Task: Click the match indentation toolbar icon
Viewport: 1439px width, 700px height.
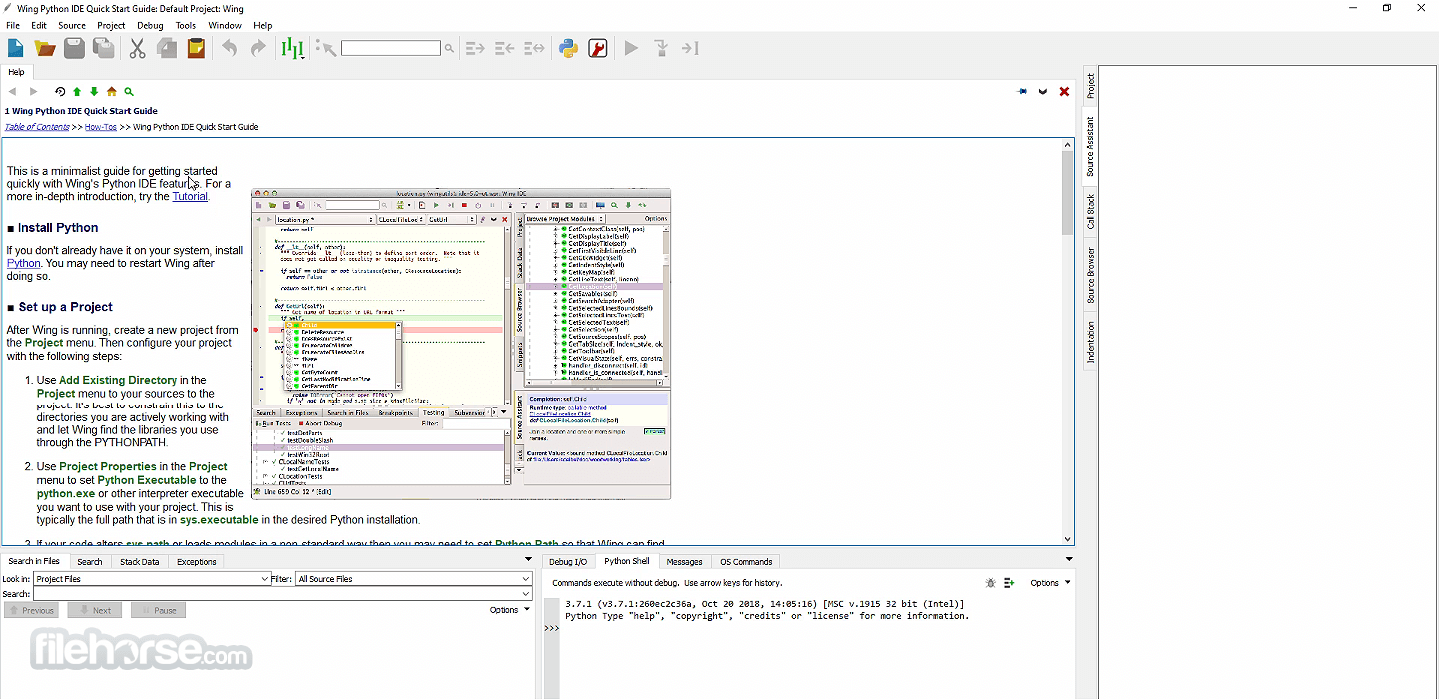Action: pos(535,48)
